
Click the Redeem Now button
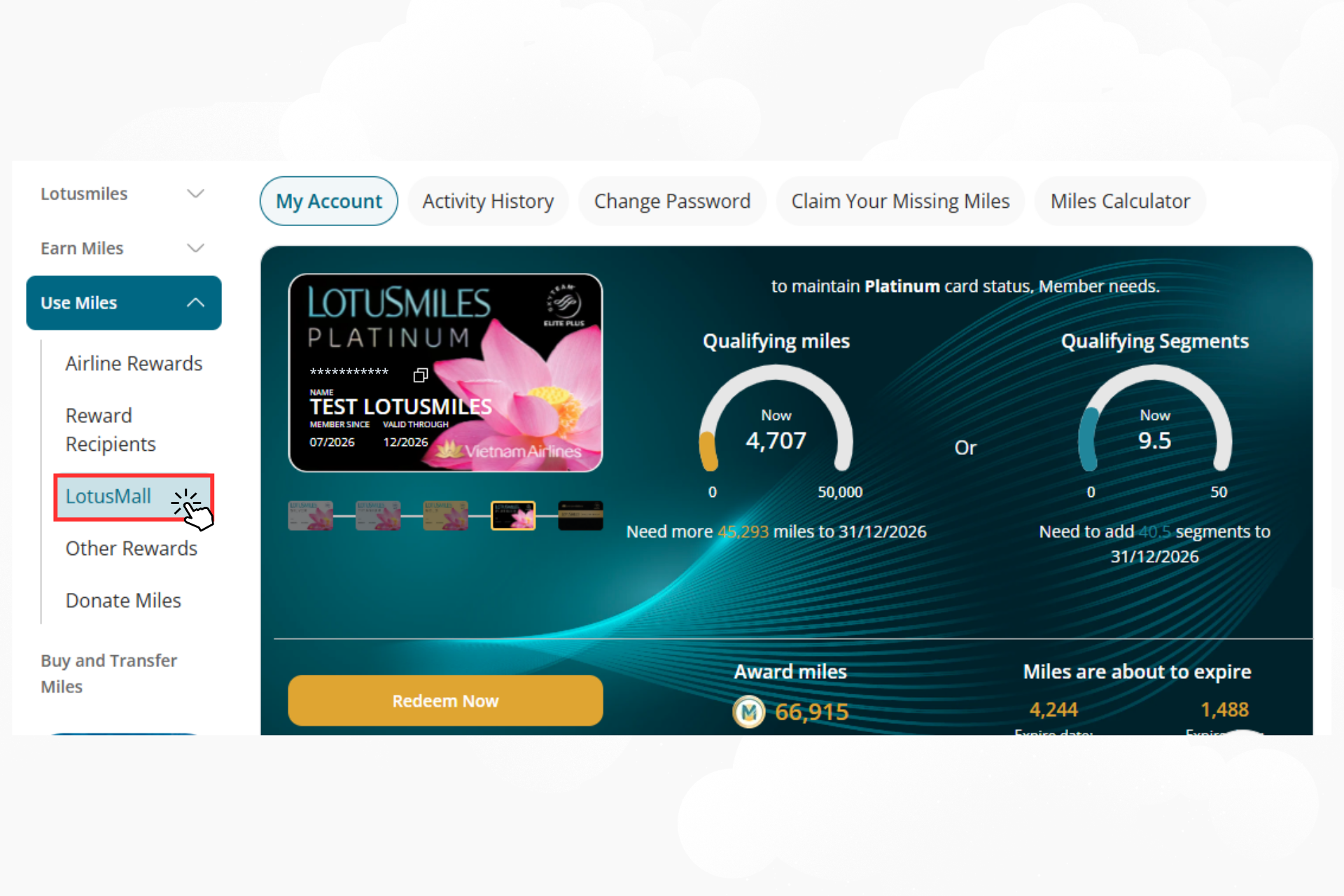point(445,701)
